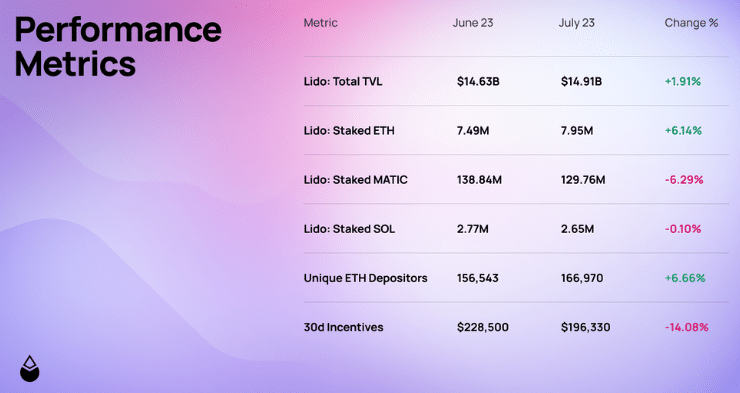Click the +6.66% depositors change value
The image size is (740, 393).
coord(685,278)
